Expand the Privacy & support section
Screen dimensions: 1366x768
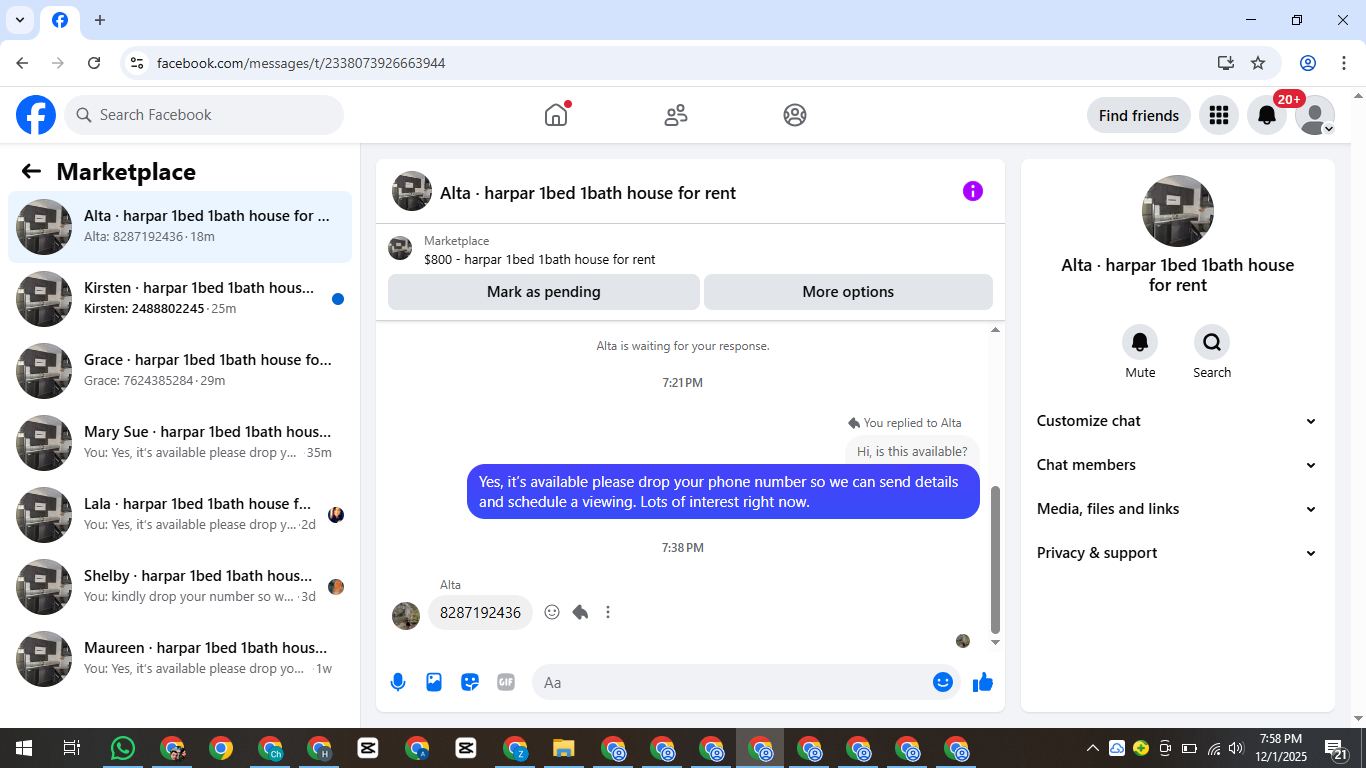(x=1178, y=553)
